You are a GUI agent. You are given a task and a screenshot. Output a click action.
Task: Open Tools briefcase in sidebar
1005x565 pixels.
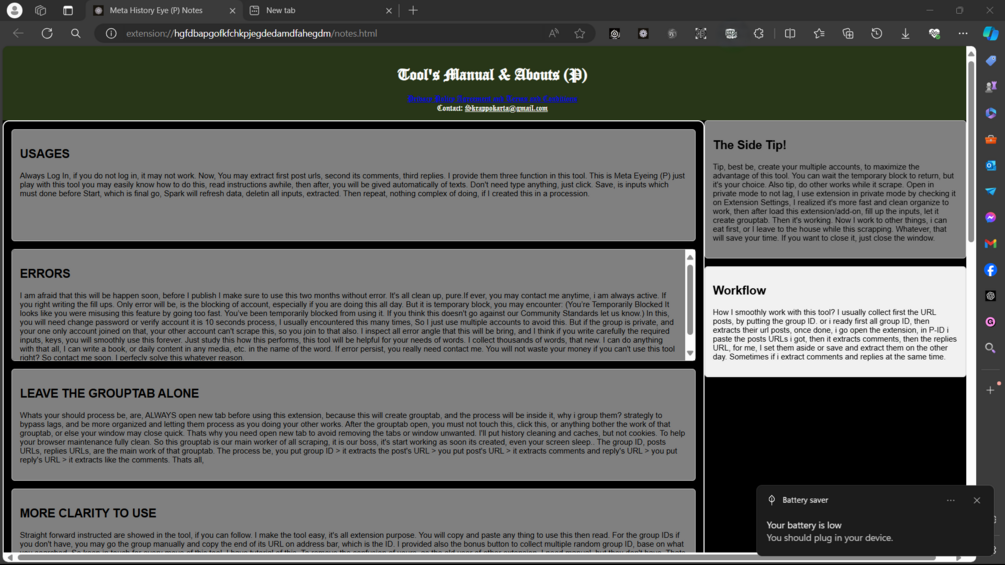click(x=990, y=139)
